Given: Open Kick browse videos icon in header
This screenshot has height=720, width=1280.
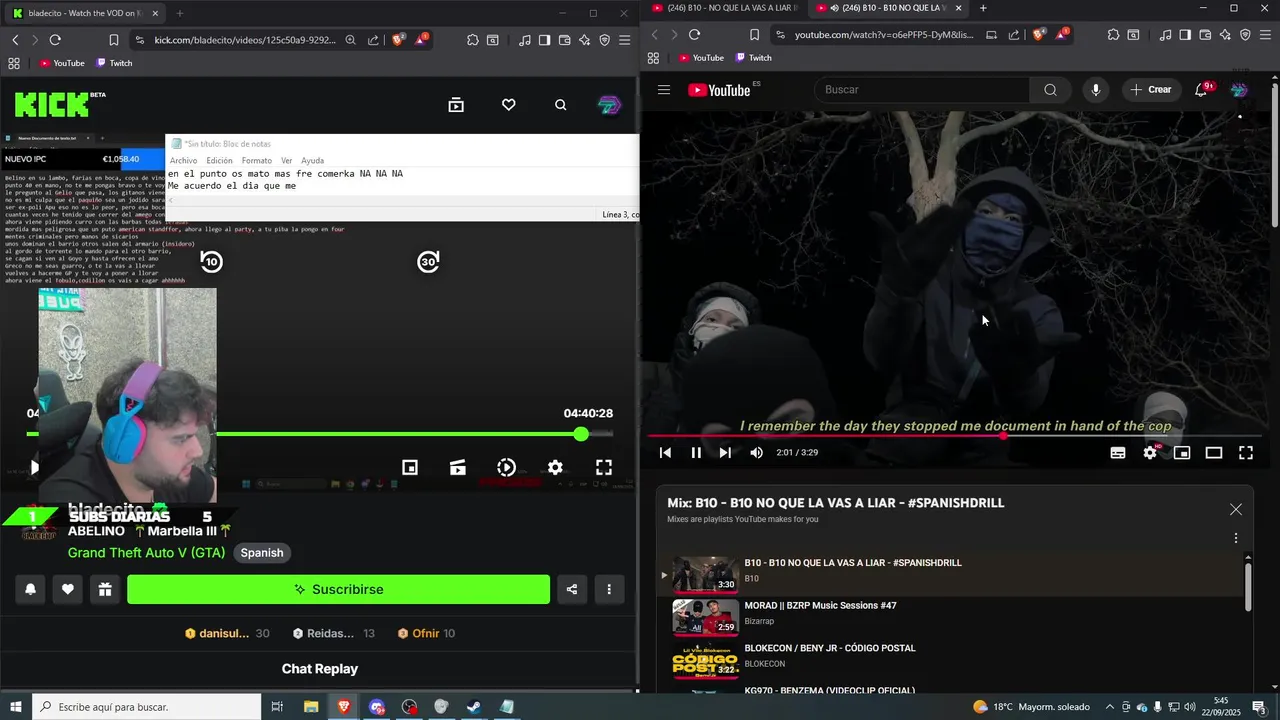Looking at the screenshot, I should point(456,105).
